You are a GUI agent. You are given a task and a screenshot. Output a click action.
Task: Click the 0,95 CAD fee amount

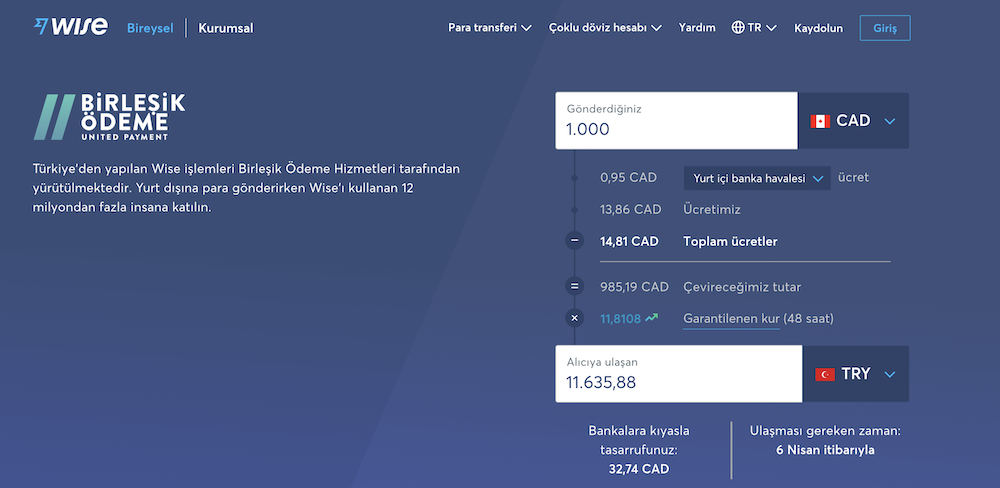(628, 177)
